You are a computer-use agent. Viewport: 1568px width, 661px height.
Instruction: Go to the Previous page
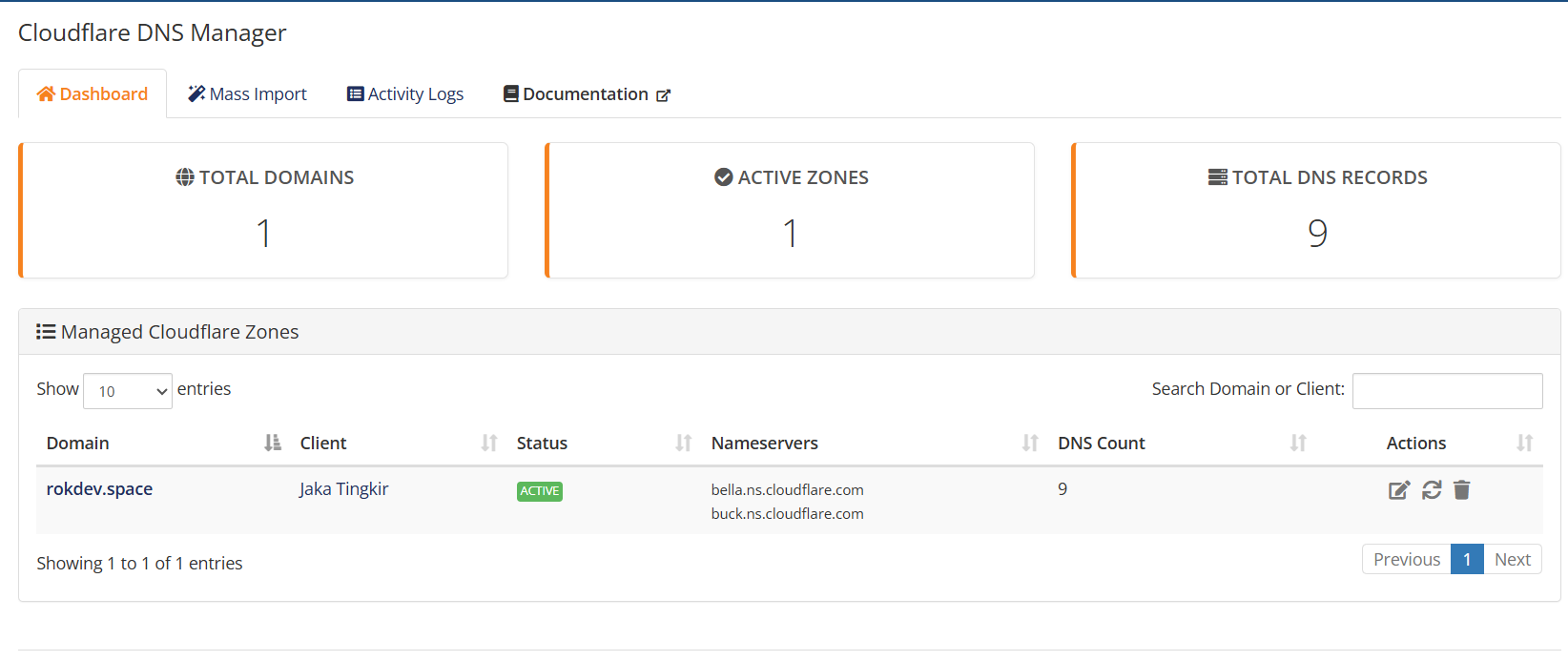(x=1406, y=560)
